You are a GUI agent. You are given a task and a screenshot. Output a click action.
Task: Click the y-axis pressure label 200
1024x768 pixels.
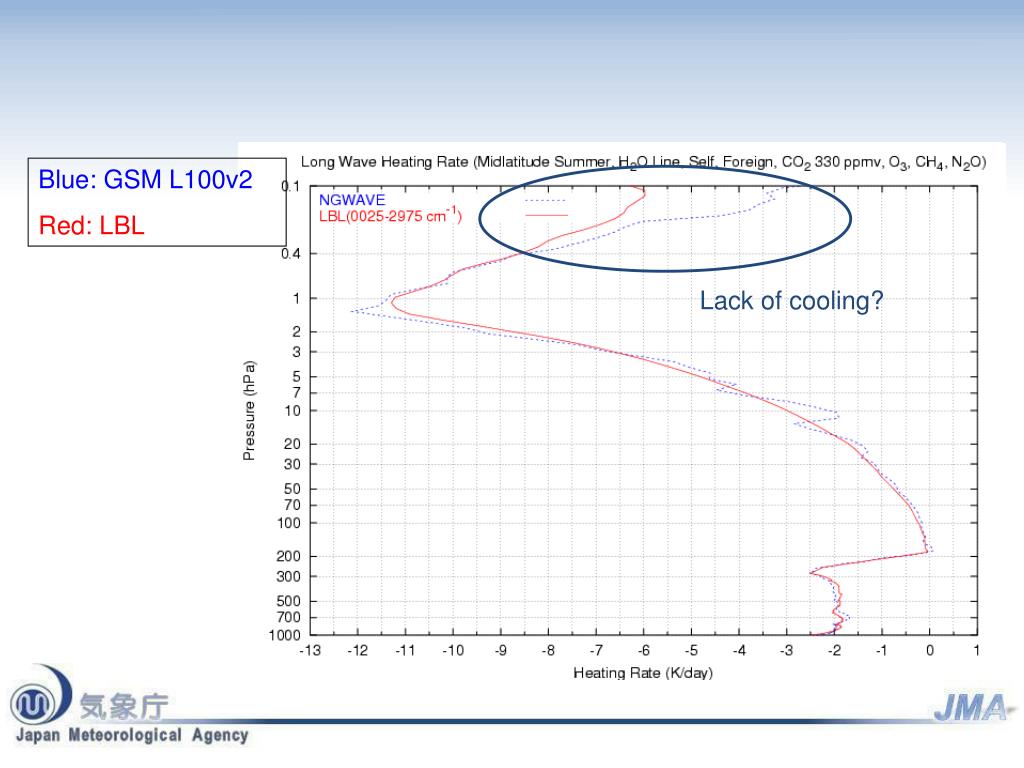coord(289,556)
